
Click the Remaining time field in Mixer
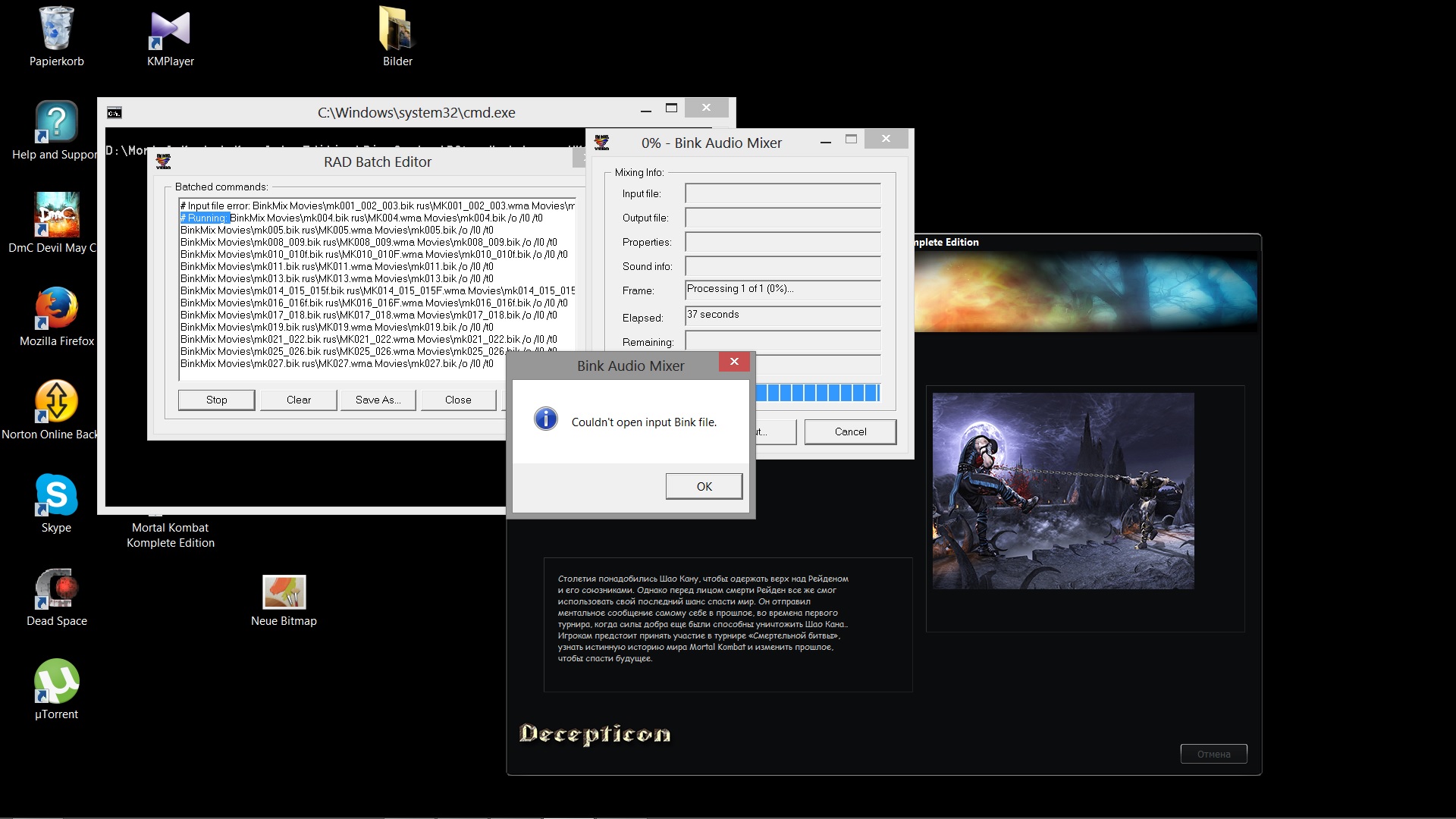click(x=783, y=340)
